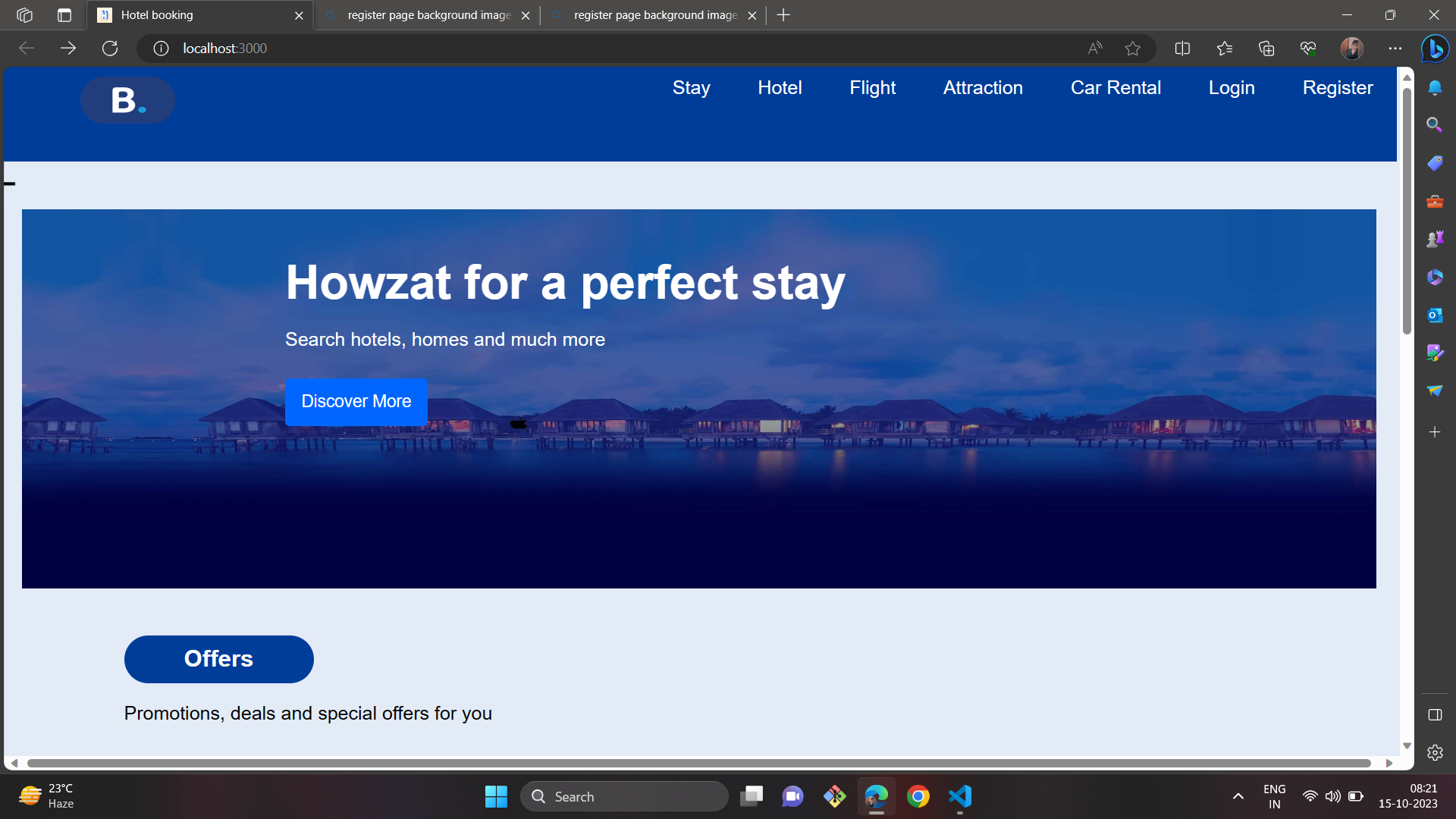Open browser Collections icon
Image resolution: width=1456 pixels, height=819 pixels.
1266,49
